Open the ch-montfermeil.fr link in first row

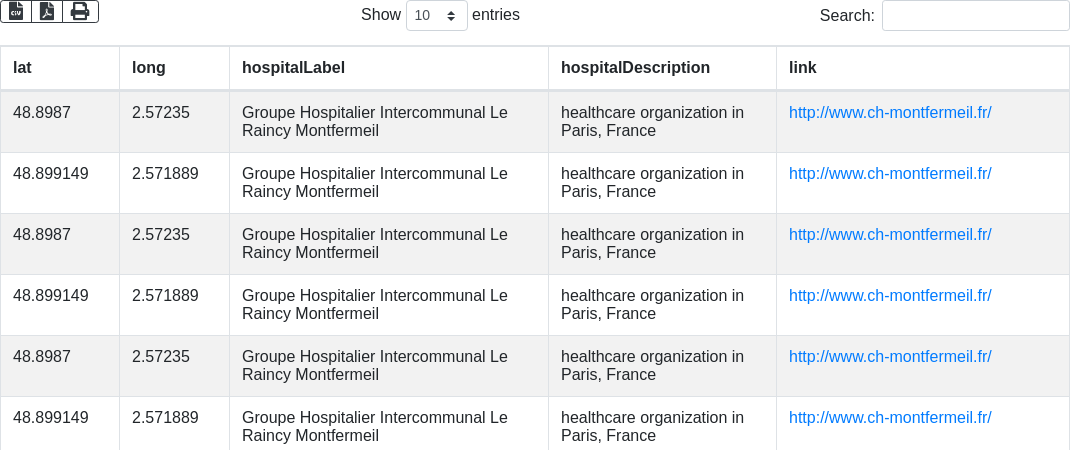tap(890, 113)
